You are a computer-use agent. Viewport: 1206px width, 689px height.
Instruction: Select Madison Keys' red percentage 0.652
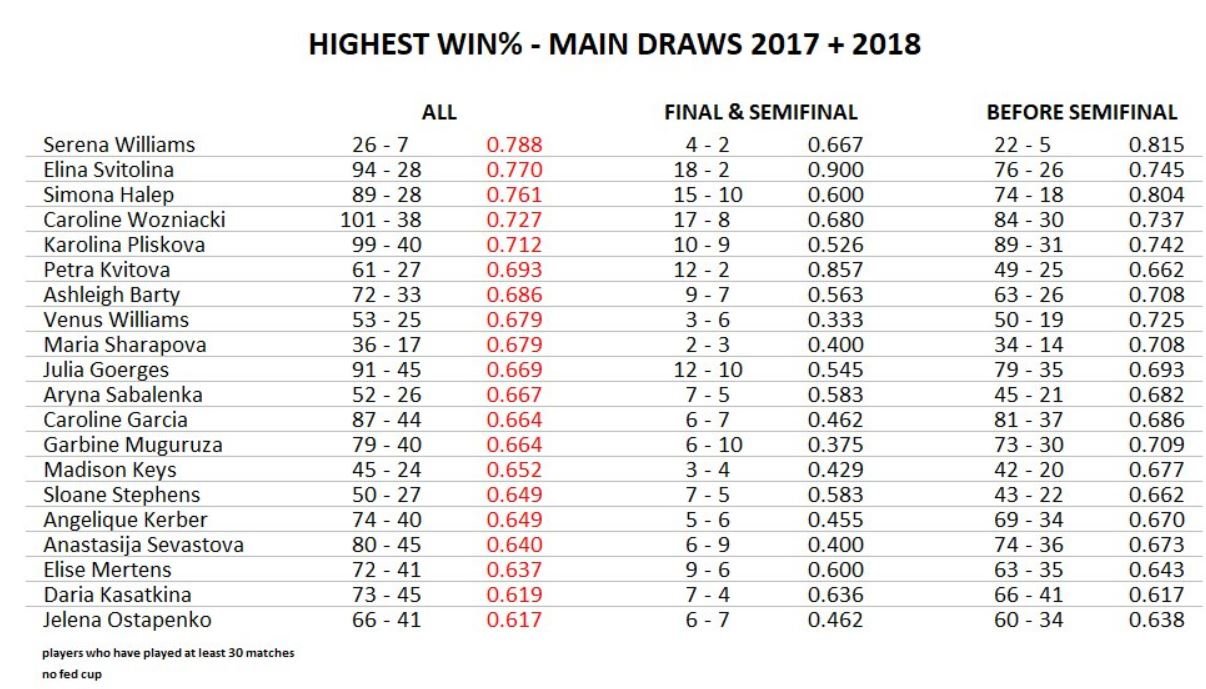(514, 469)
